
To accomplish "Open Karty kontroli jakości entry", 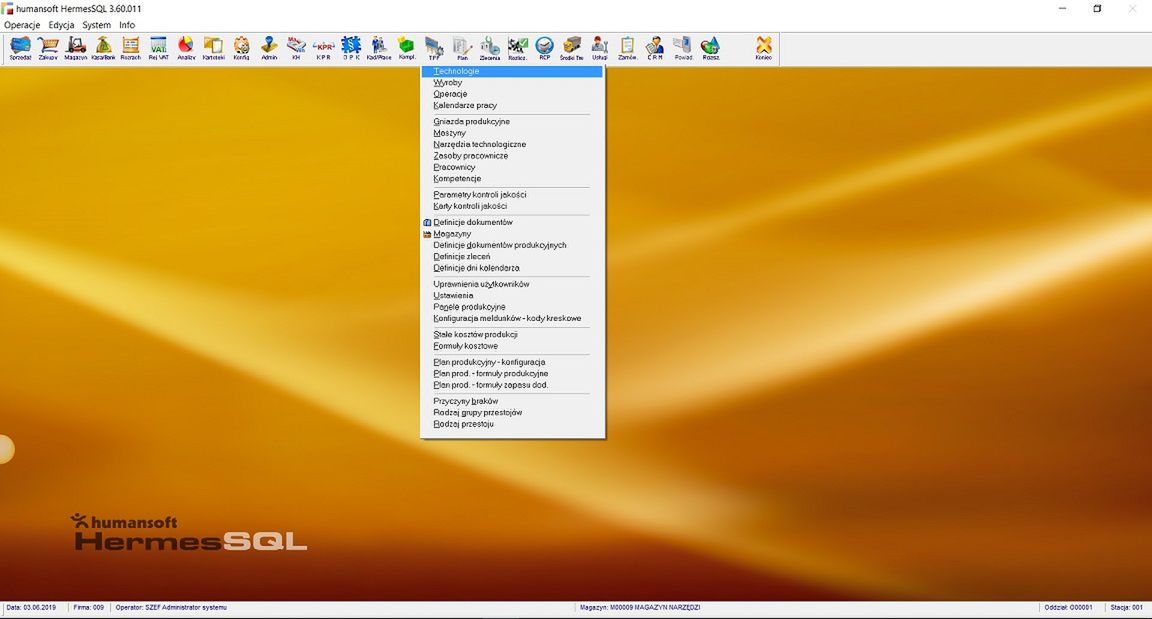I will pyautogui.click(x=512, y=206).
